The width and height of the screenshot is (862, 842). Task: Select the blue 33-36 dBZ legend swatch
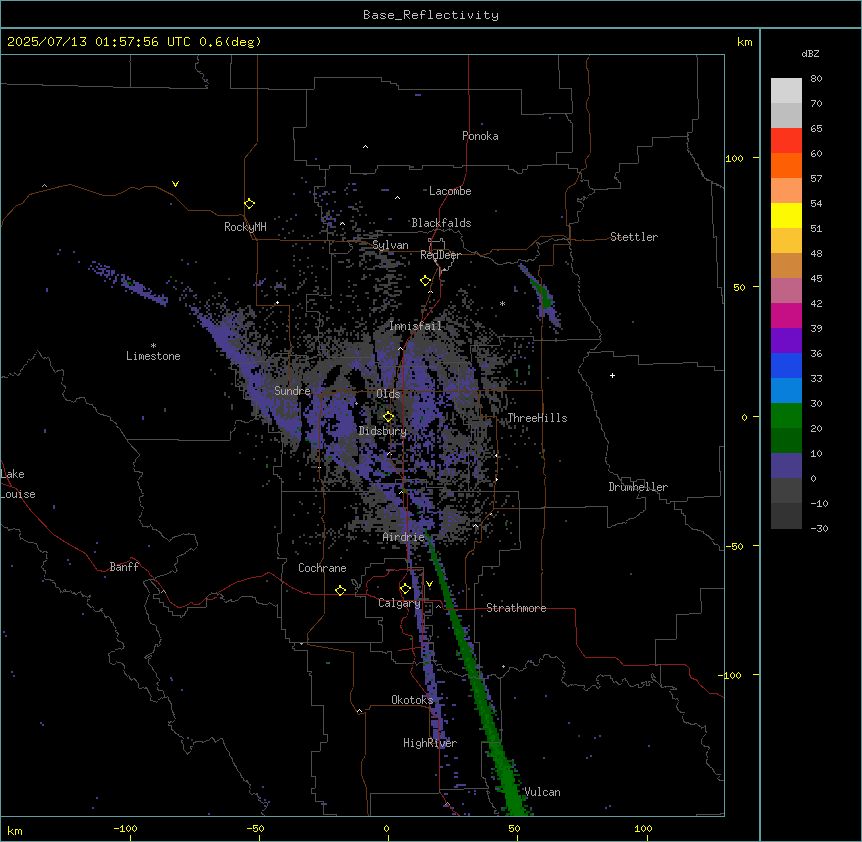pos(786,365)
